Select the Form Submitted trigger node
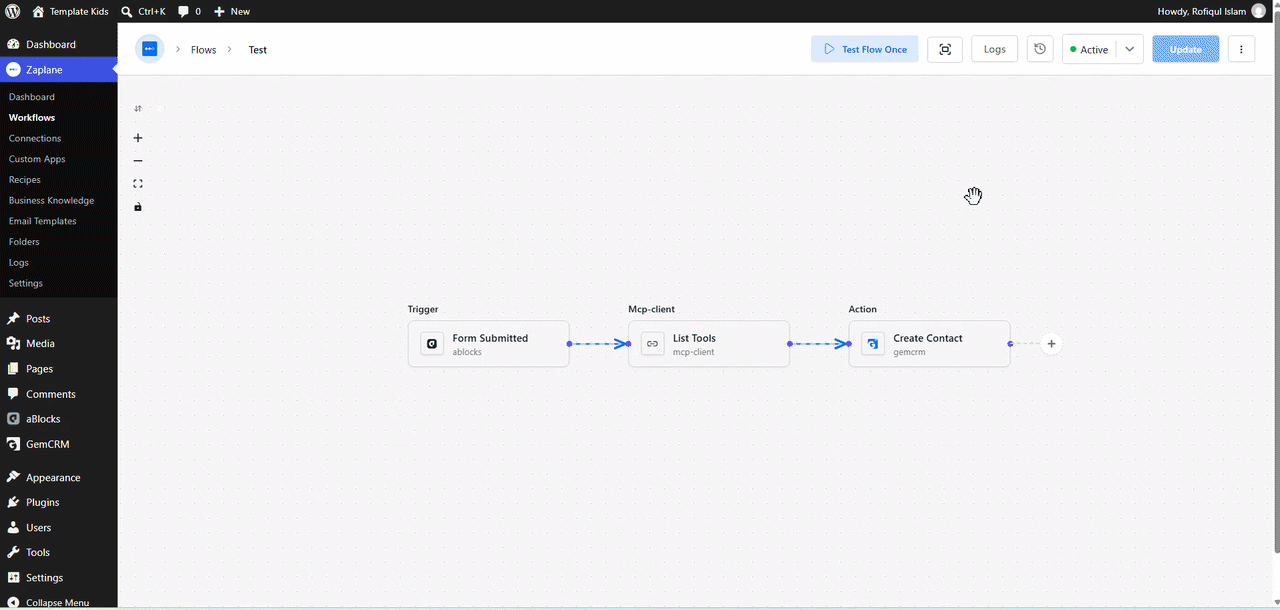1280x610 pixels. (x=489, y=344)
